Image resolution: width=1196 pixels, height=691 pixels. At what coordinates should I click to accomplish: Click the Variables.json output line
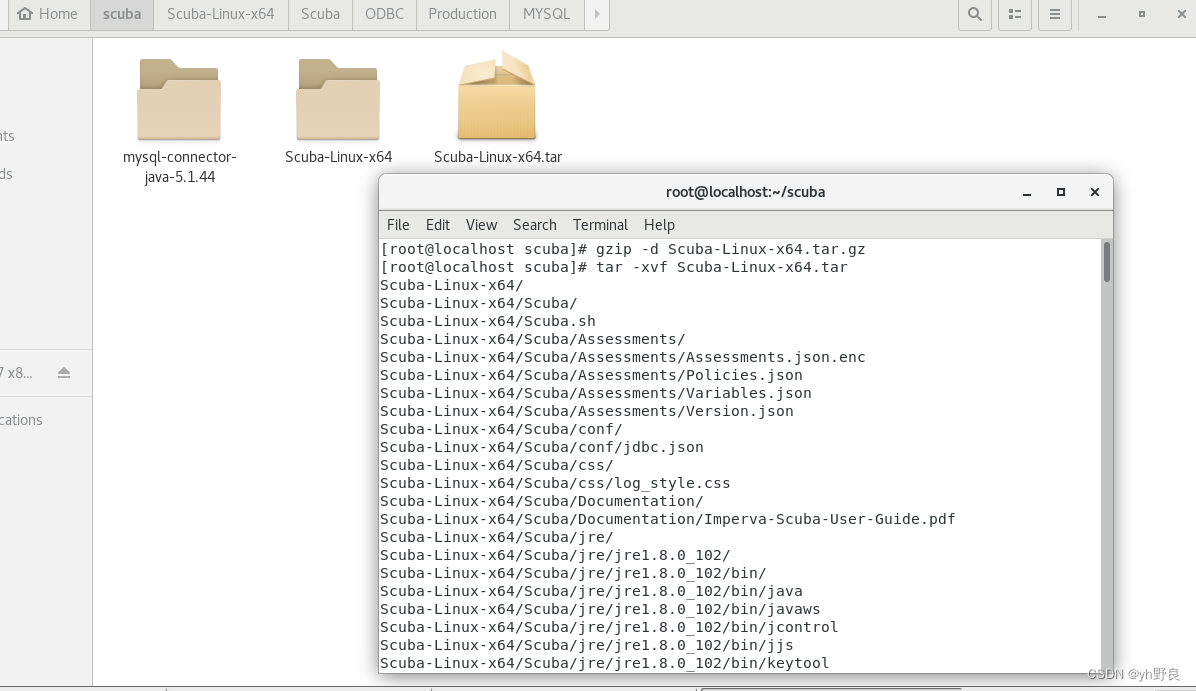(x=596, y=394)
